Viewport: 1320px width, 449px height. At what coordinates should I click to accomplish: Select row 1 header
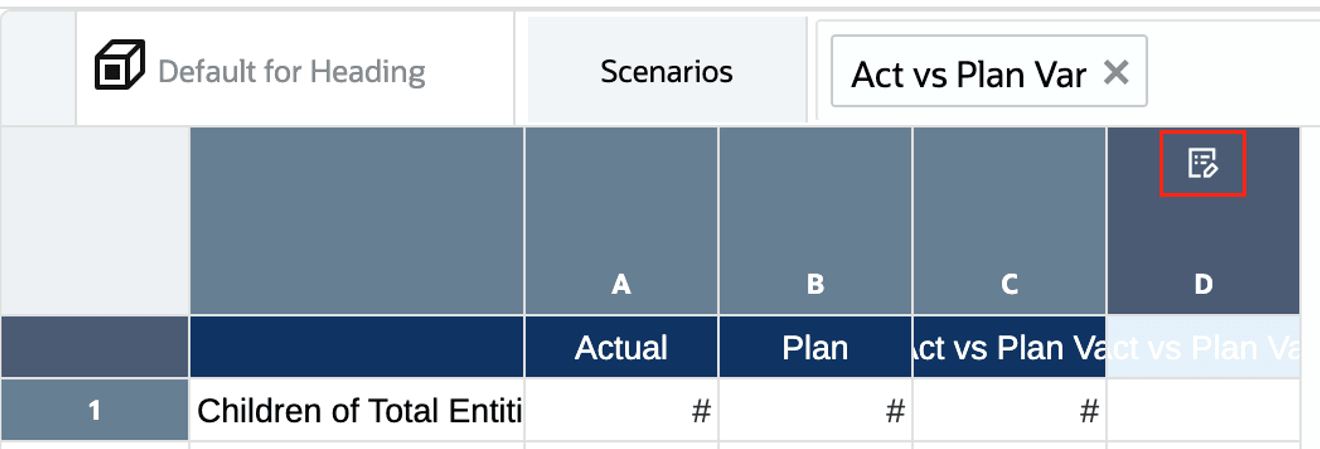click(x=94, y=410)
